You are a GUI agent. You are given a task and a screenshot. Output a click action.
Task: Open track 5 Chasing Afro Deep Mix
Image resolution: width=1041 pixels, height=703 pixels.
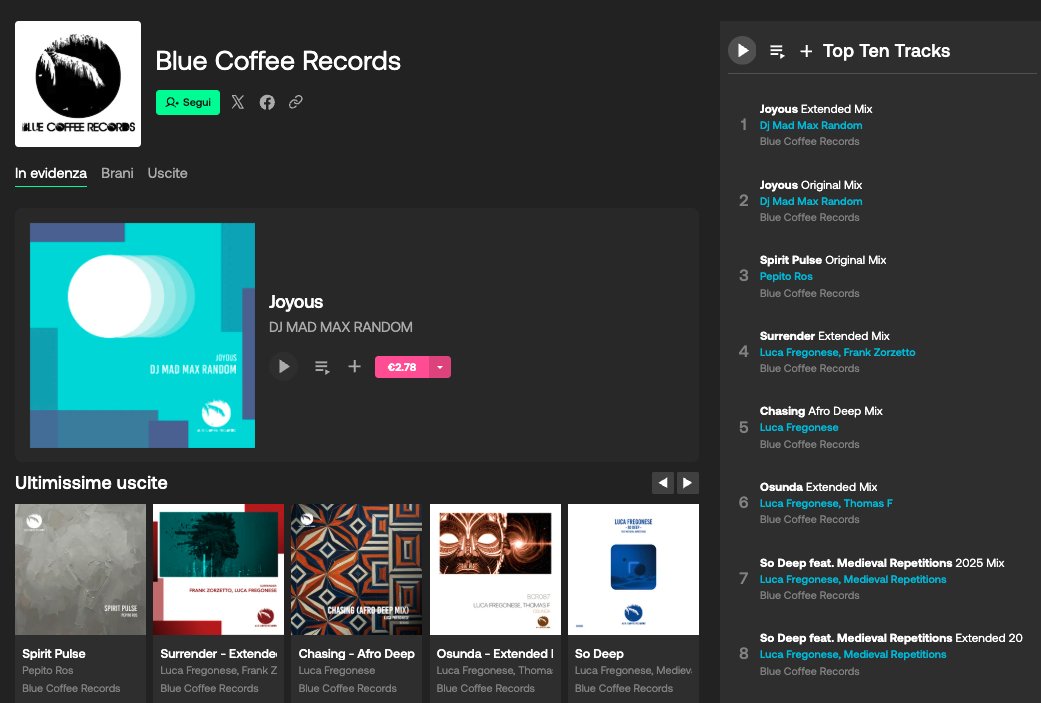(821, 411)
